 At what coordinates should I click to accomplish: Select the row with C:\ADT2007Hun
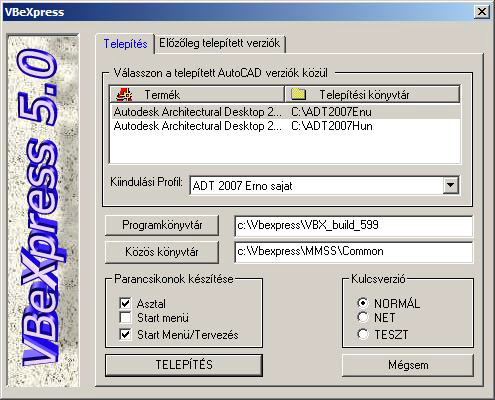[285, 126]
